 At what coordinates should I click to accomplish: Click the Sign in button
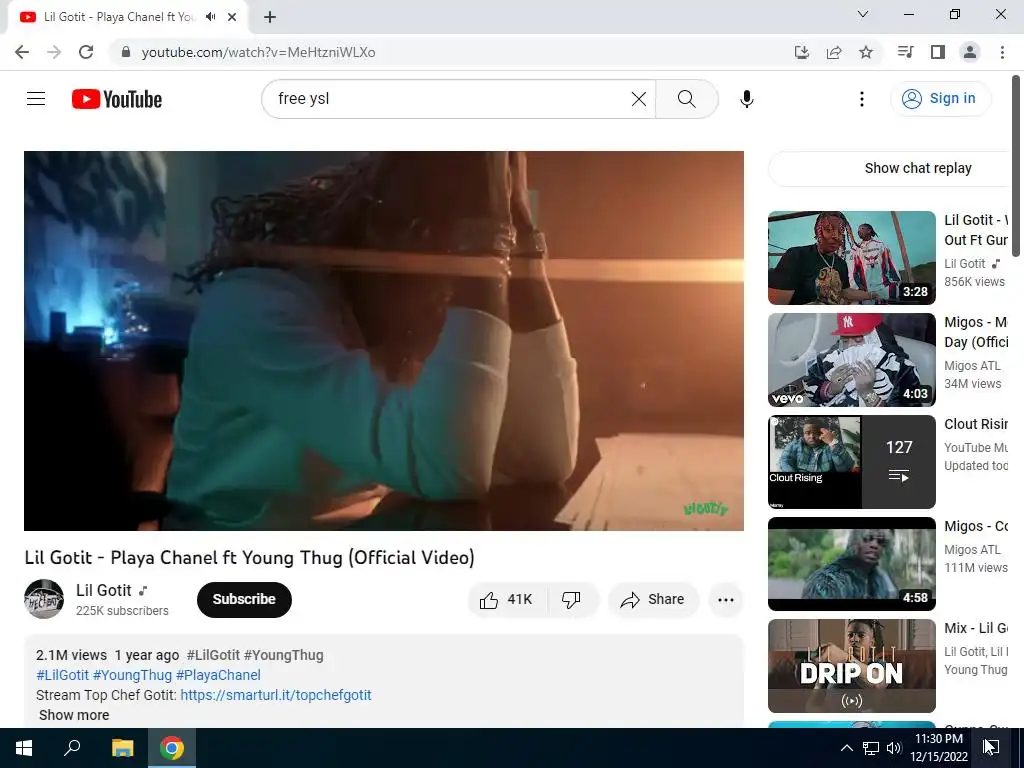click(940, 99)
